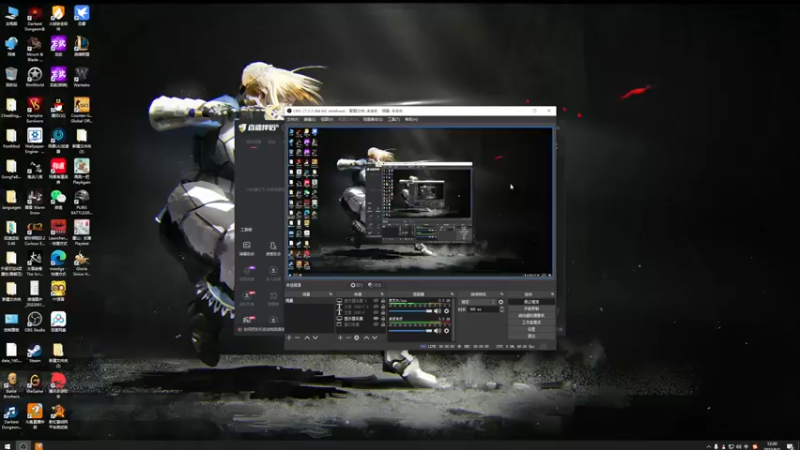
Task: Open the scene transition type dropdown
Action: click(478, 302)
